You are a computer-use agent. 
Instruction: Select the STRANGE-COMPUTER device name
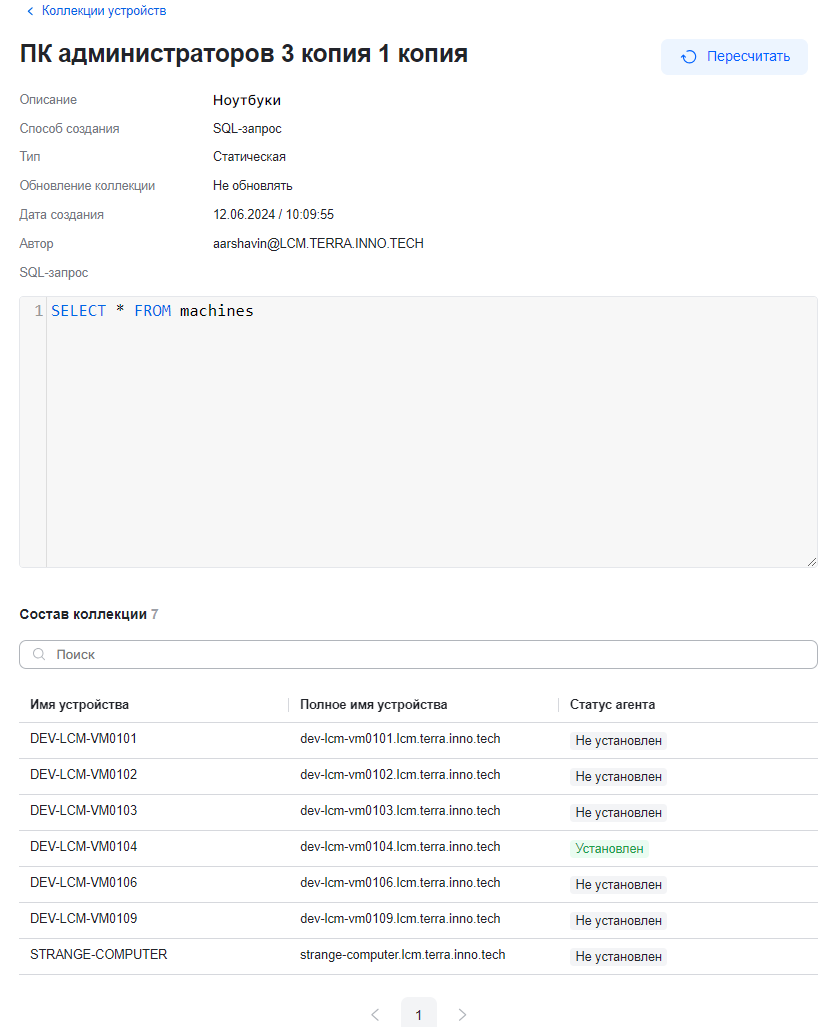99,954
